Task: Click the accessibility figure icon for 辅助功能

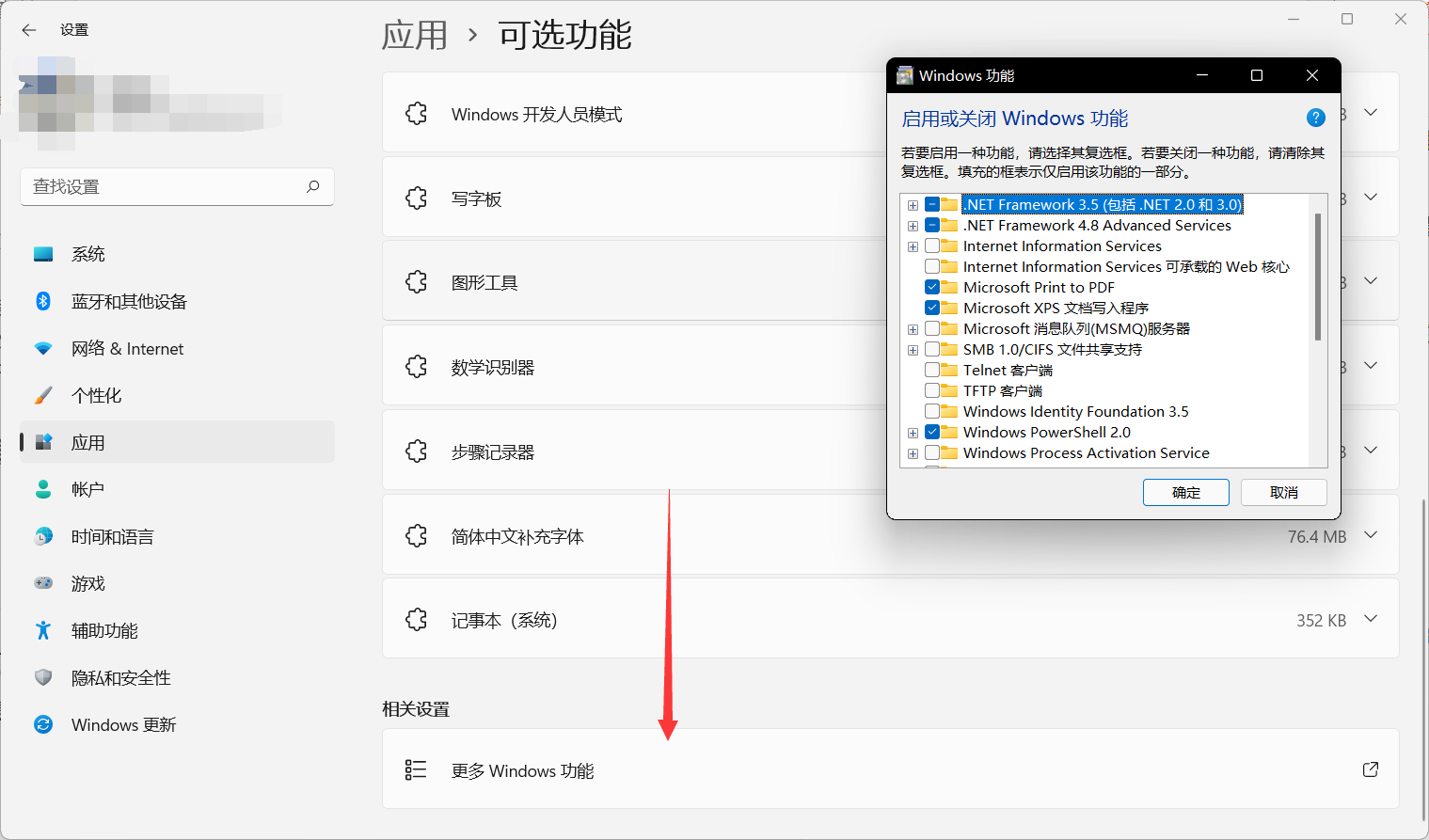Action: [x=43, y=630]
